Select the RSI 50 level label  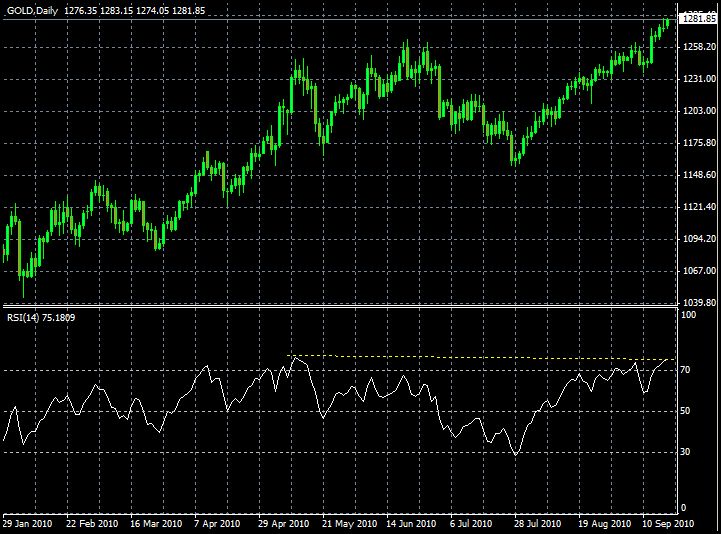tap(686, 411)
